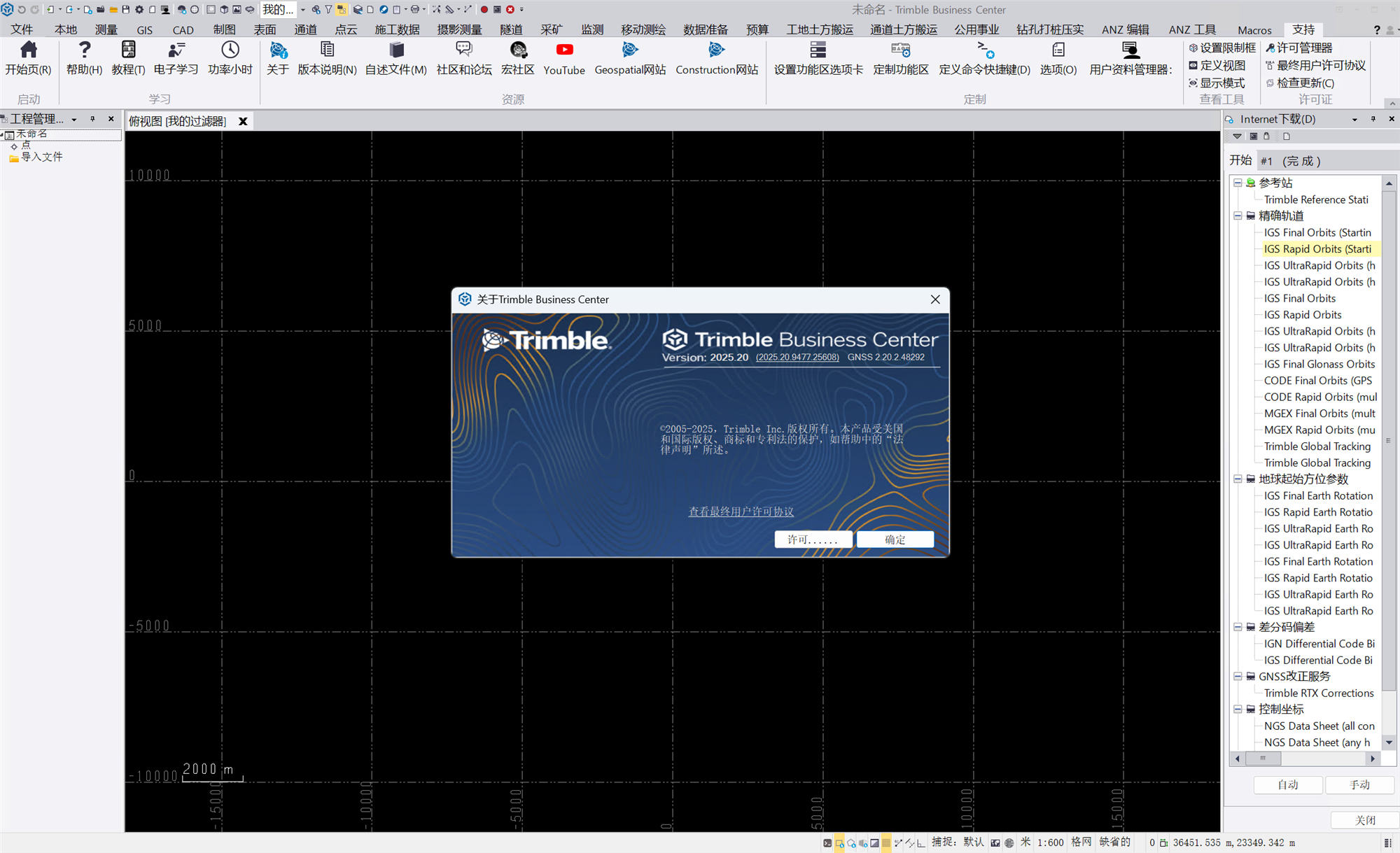Collapse the 控制坐标 tree node
The image size is (1400, 853).
point(1238,709)
